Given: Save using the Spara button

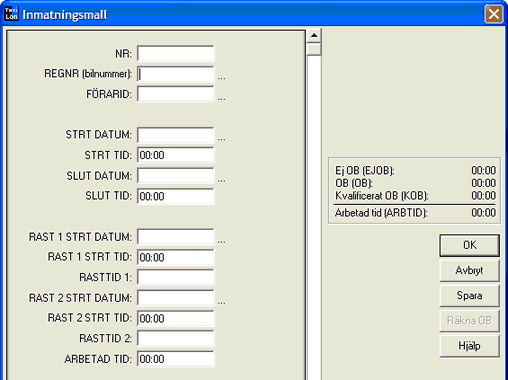Looking at the screenshot, I should 469,295.
